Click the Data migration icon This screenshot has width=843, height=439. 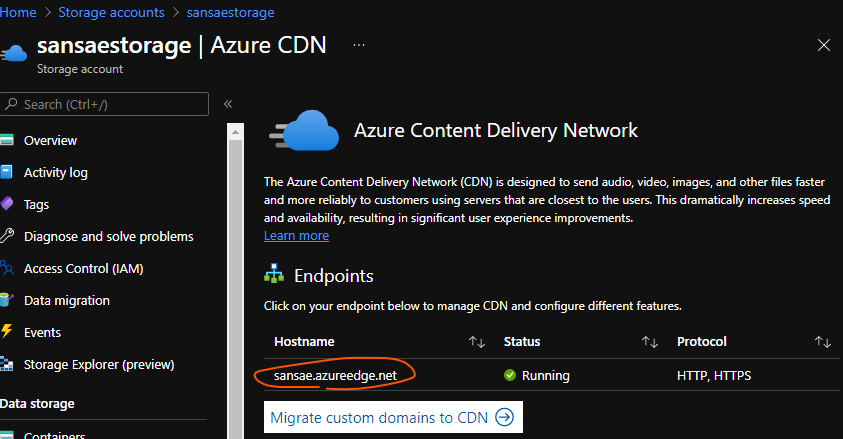pyautogui.click(x=6, y=301)
